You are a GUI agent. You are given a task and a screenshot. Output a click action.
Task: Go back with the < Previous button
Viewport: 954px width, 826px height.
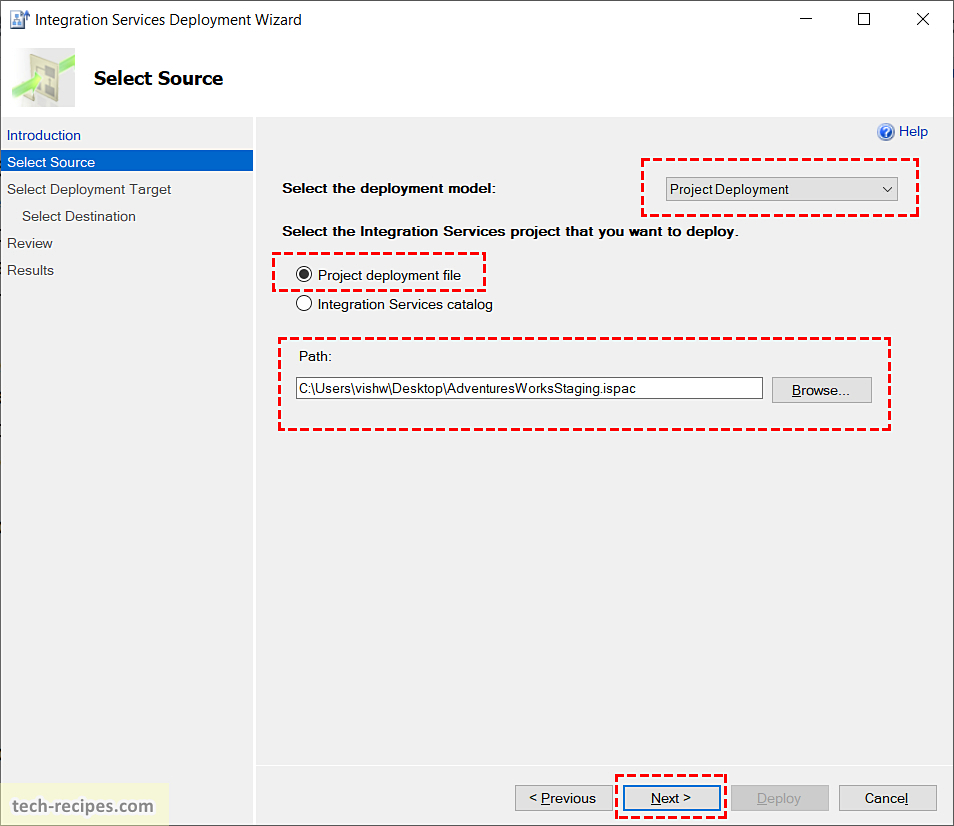point(563,797)
